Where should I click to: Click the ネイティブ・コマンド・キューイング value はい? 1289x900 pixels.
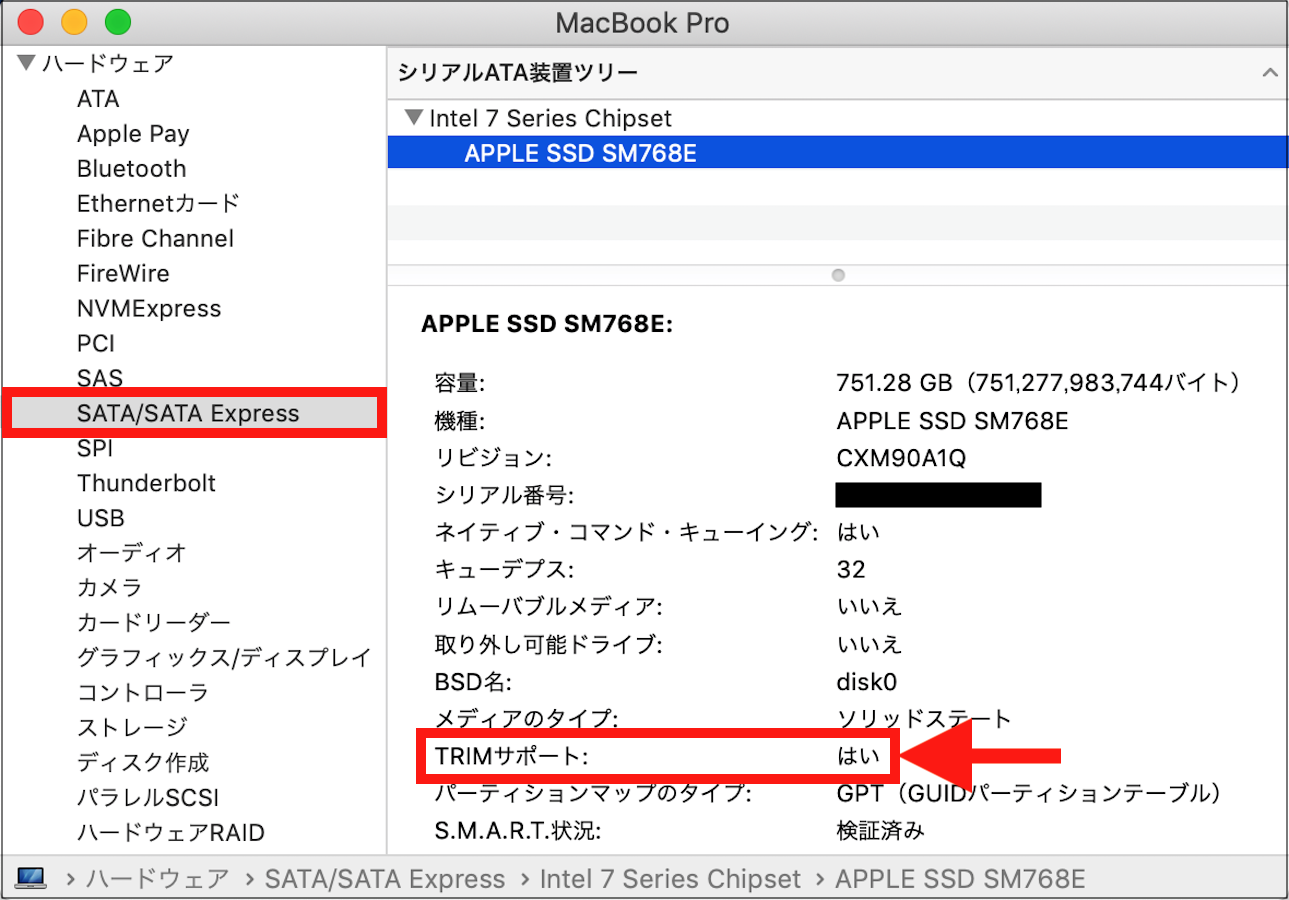point(858,533)
